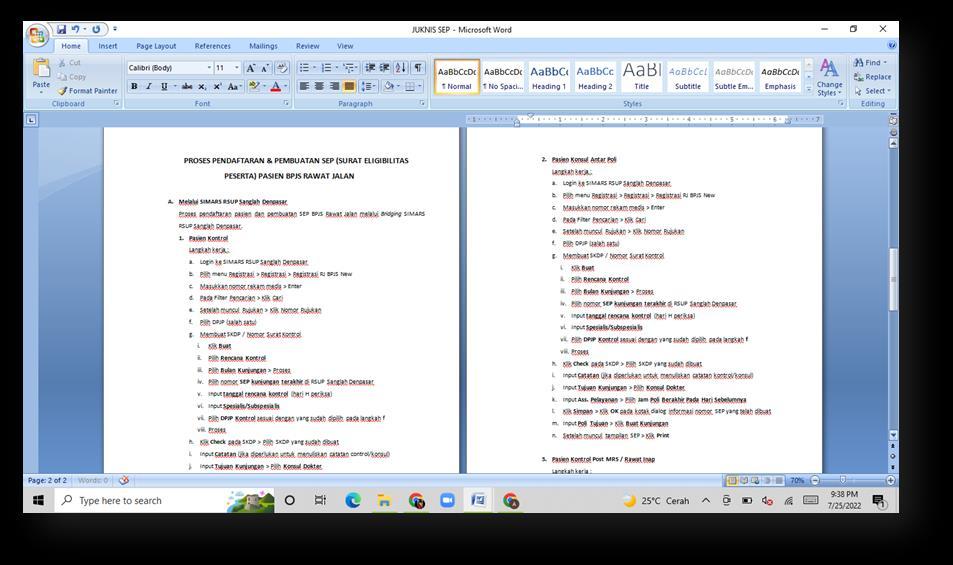Click the Clear Formatting icon
The height and width of the screenshot is (565, 953).
click(x=281, y=68)
